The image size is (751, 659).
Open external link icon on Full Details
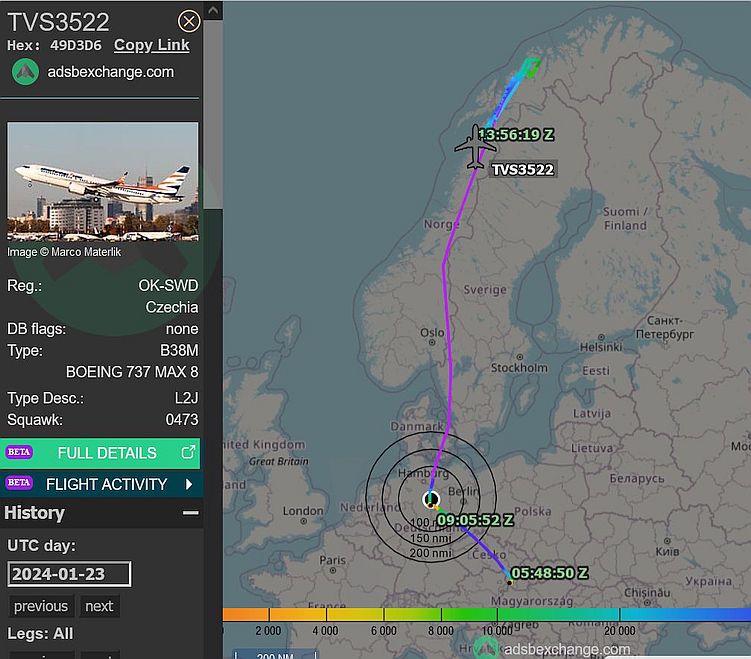[188, 452]
